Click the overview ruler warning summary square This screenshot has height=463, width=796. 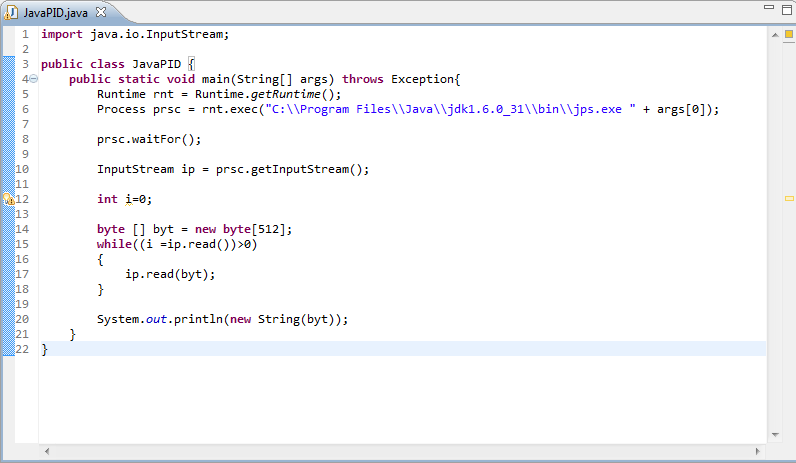coord(789,35)
